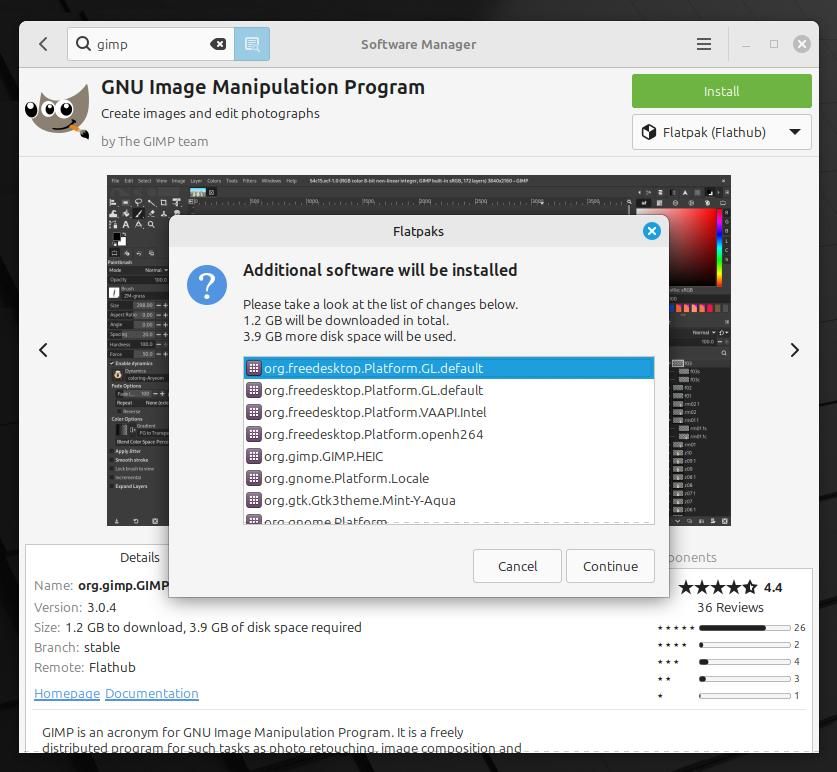Select org.gtk.Gtk3theme.Mint-Y-Aqua entry
Viewport: 837px width, 772px height.
[448, 500]
